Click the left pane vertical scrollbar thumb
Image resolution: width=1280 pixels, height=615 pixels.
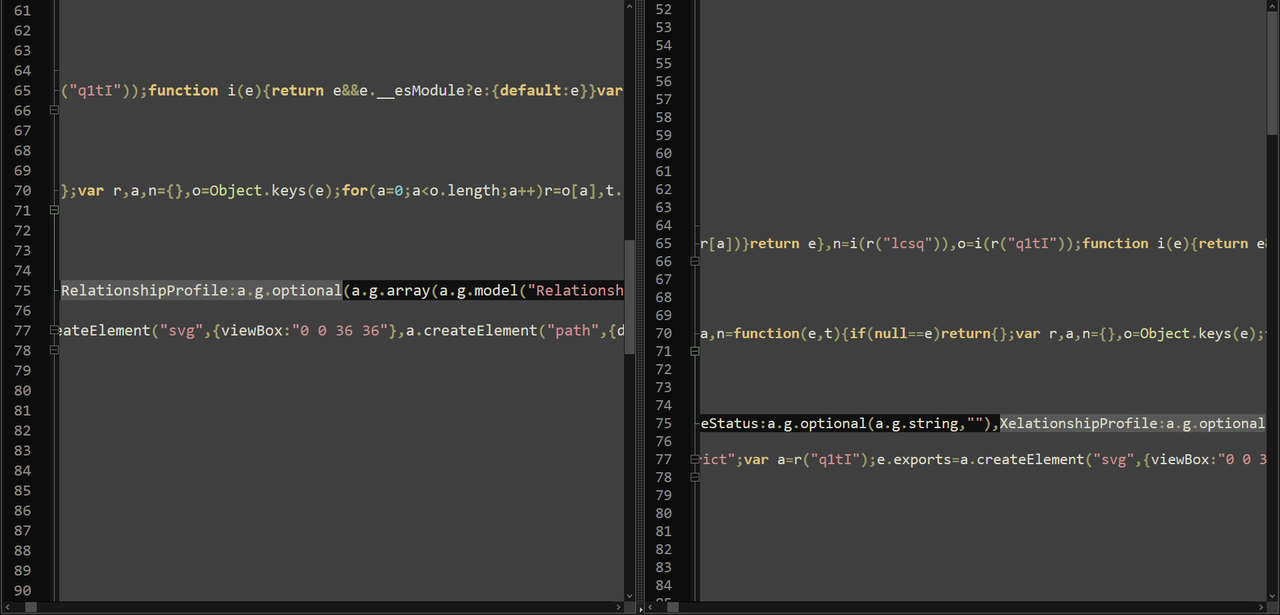click(629, 297)
